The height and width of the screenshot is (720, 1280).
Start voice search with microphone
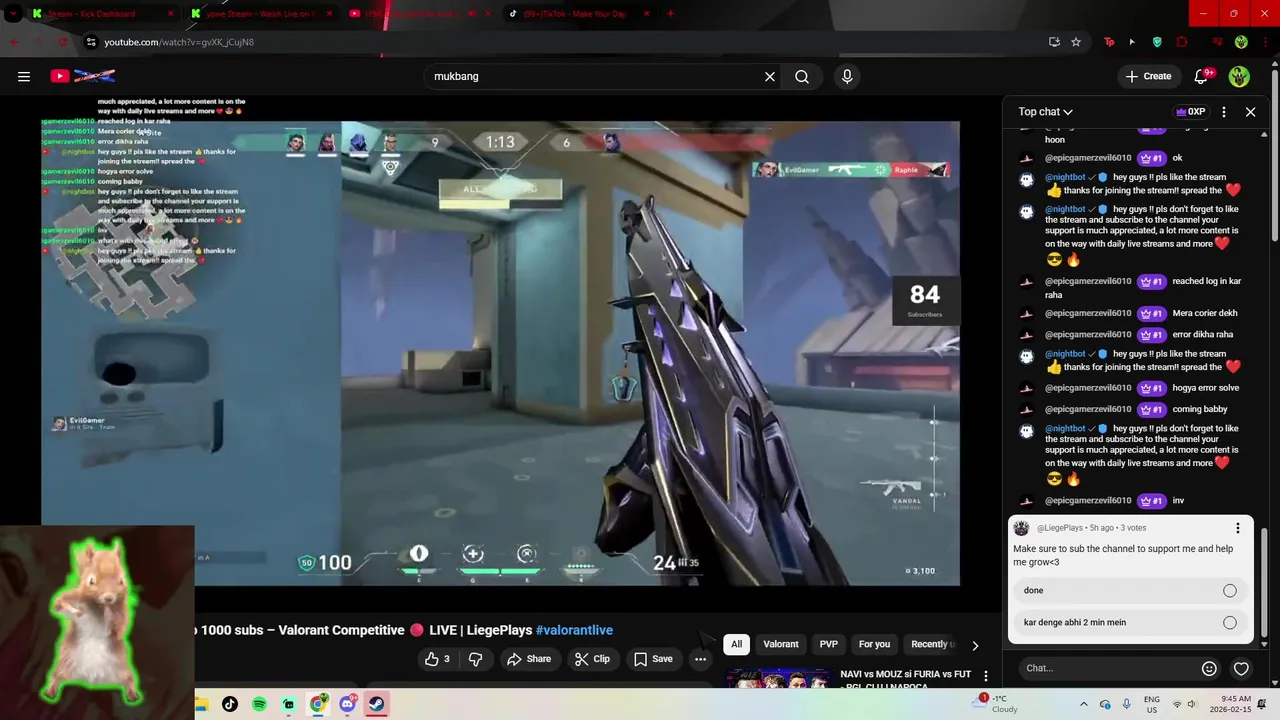click(847, 76)
